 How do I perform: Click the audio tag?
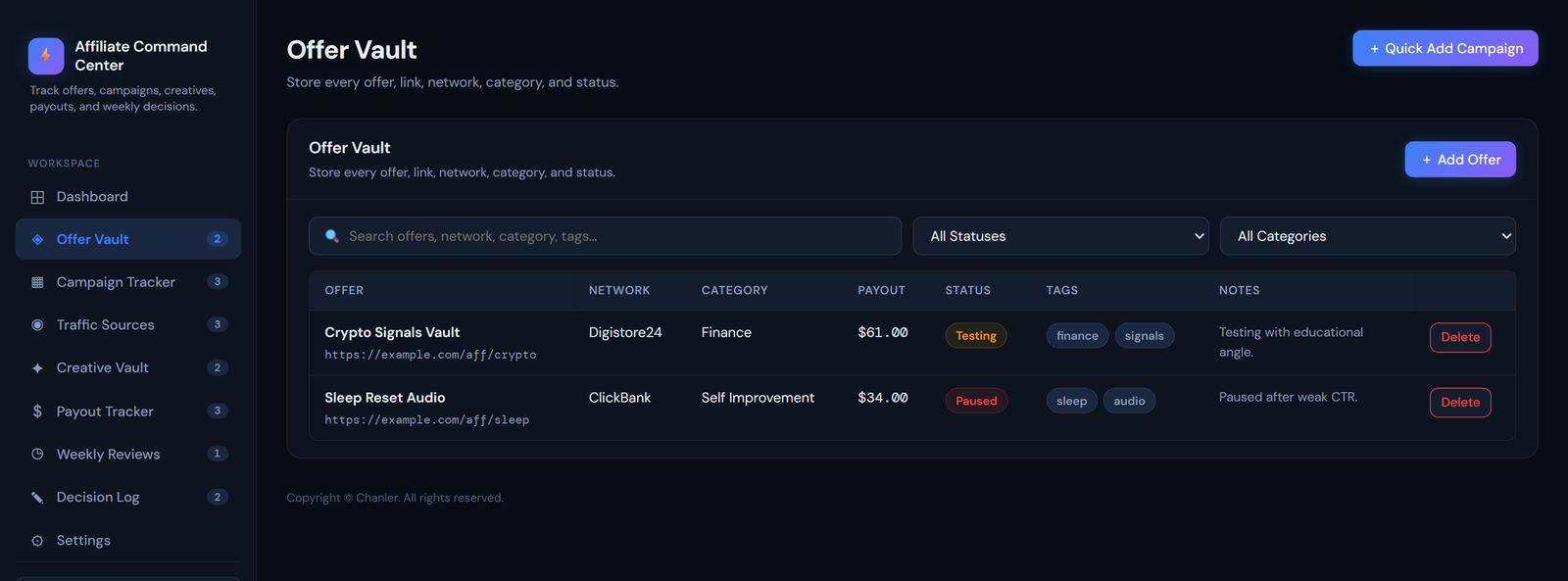pos(1129,401)
